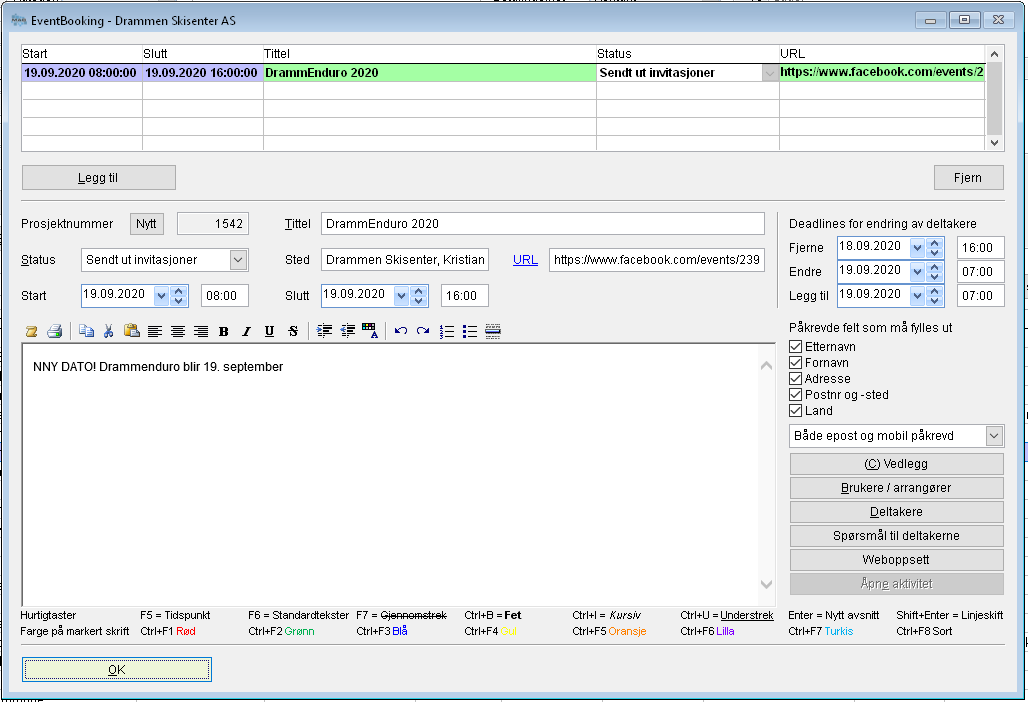This screenshot has width=1028, height=702.
Task: Click the Start time field 08:00
Action: pyautogui.click(x=225, y=296)
